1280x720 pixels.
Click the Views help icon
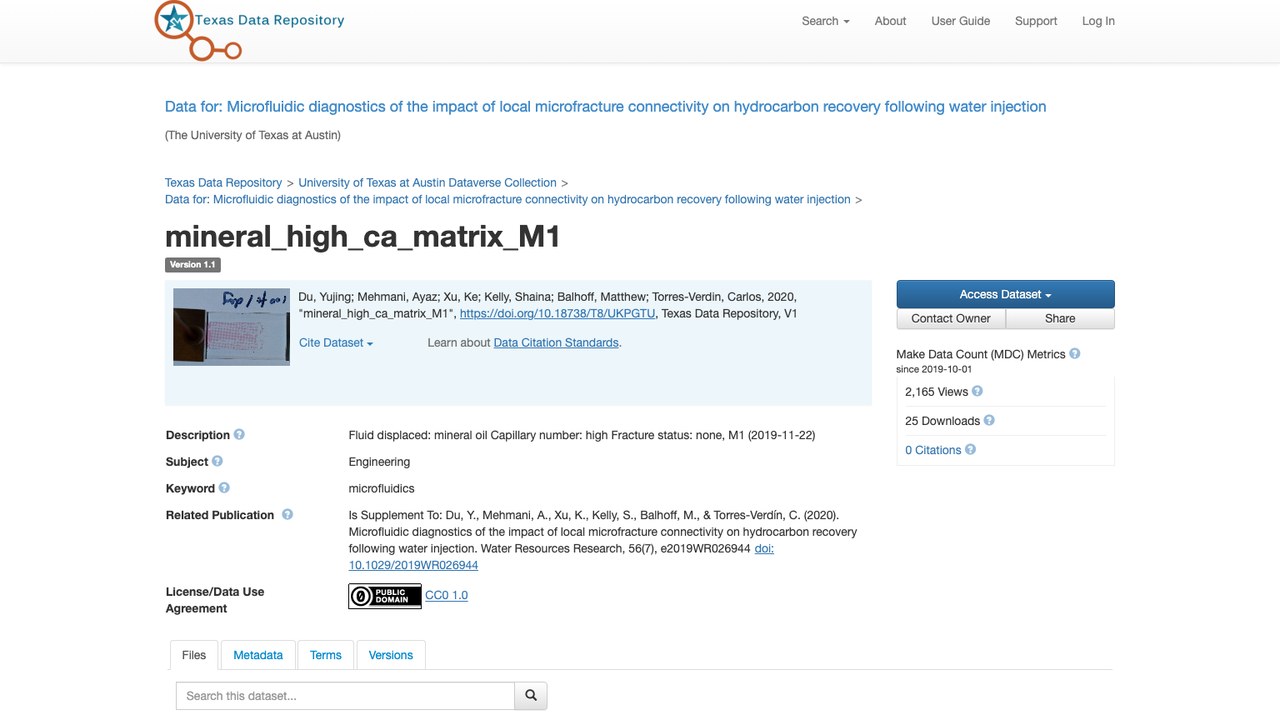(977, 392)
